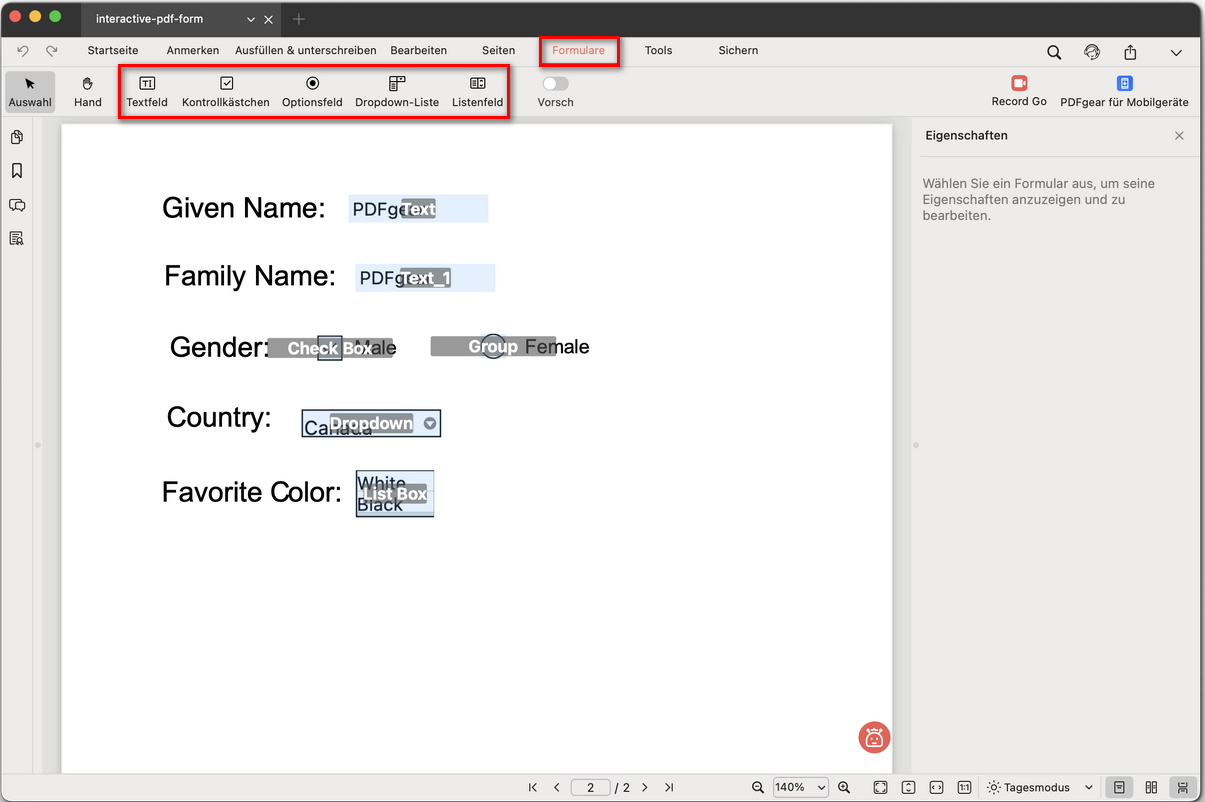Viewport: 1205px width, 802px height.
Task: Click PDFgear für Mobilgeräte button
Action: click(x=1124, y=91)
